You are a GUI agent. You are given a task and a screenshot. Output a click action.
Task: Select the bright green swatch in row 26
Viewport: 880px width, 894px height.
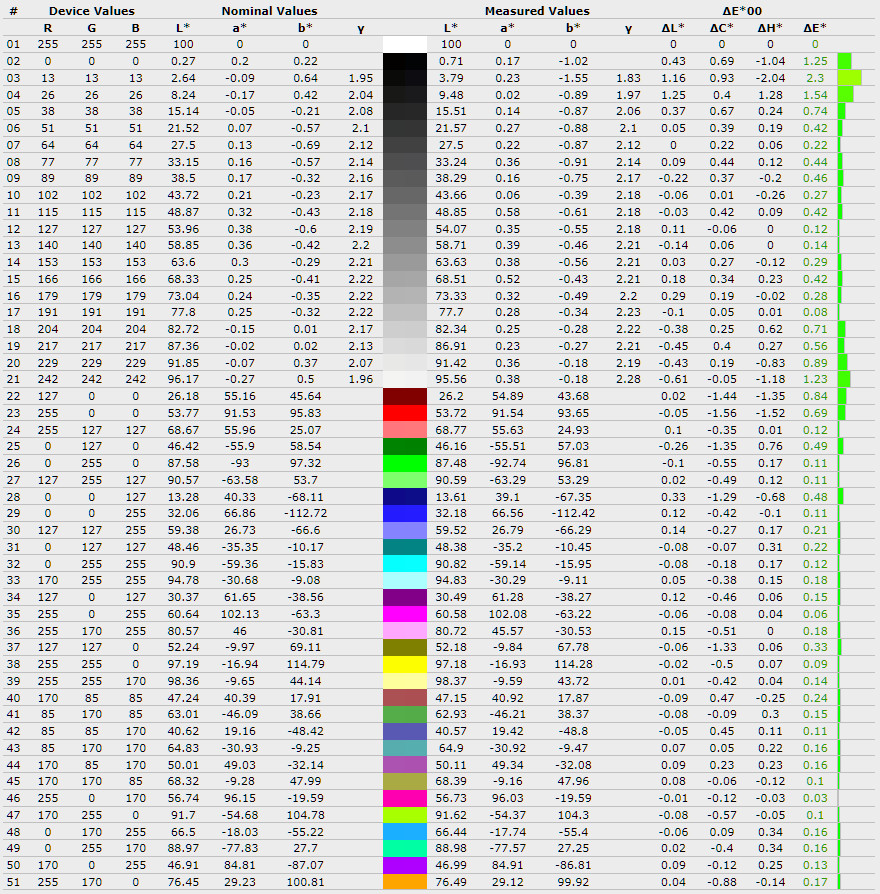pyautogui.click(x=405, y=463)
